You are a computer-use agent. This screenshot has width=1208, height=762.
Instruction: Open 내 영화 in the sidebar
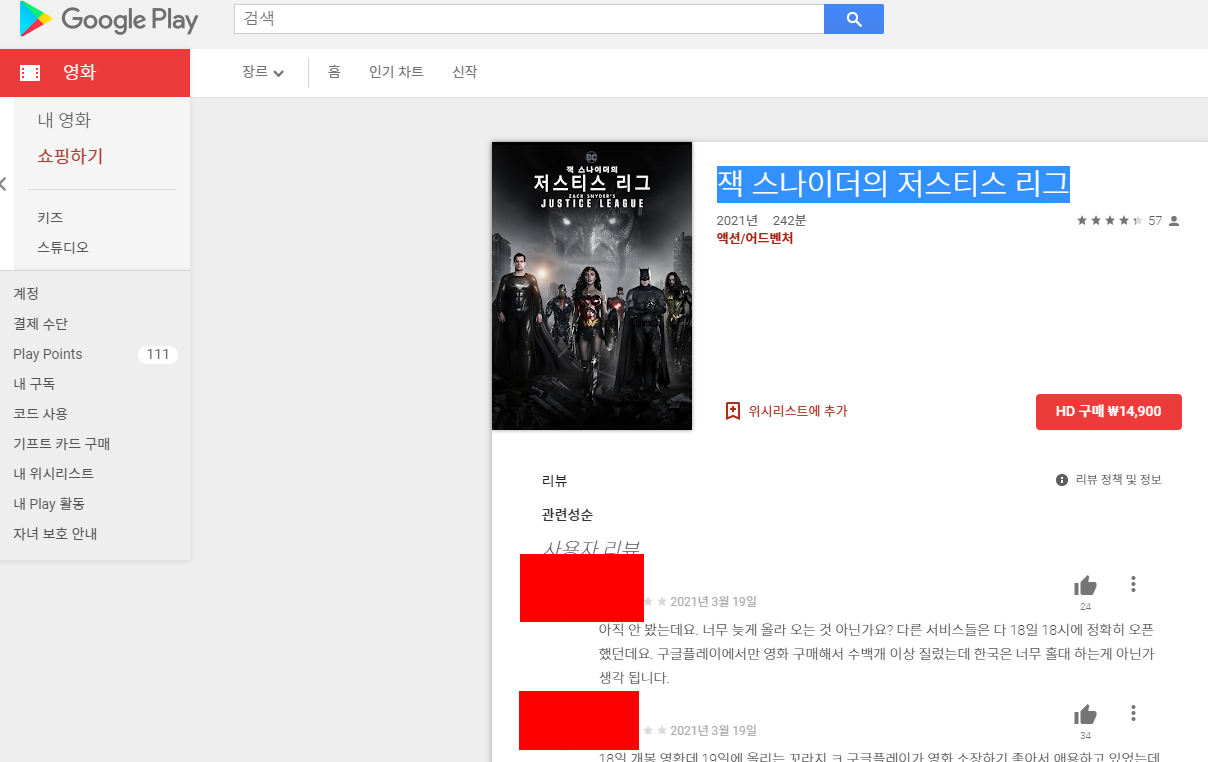pyautogui.click(x=64, y=120)
